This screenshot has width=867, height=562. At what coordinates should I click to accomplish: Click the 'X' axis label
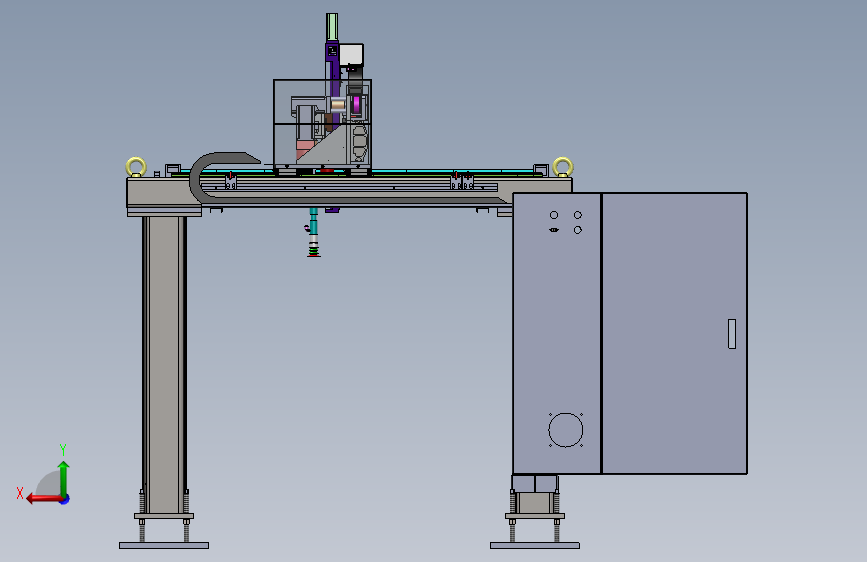tap(20, 493)
